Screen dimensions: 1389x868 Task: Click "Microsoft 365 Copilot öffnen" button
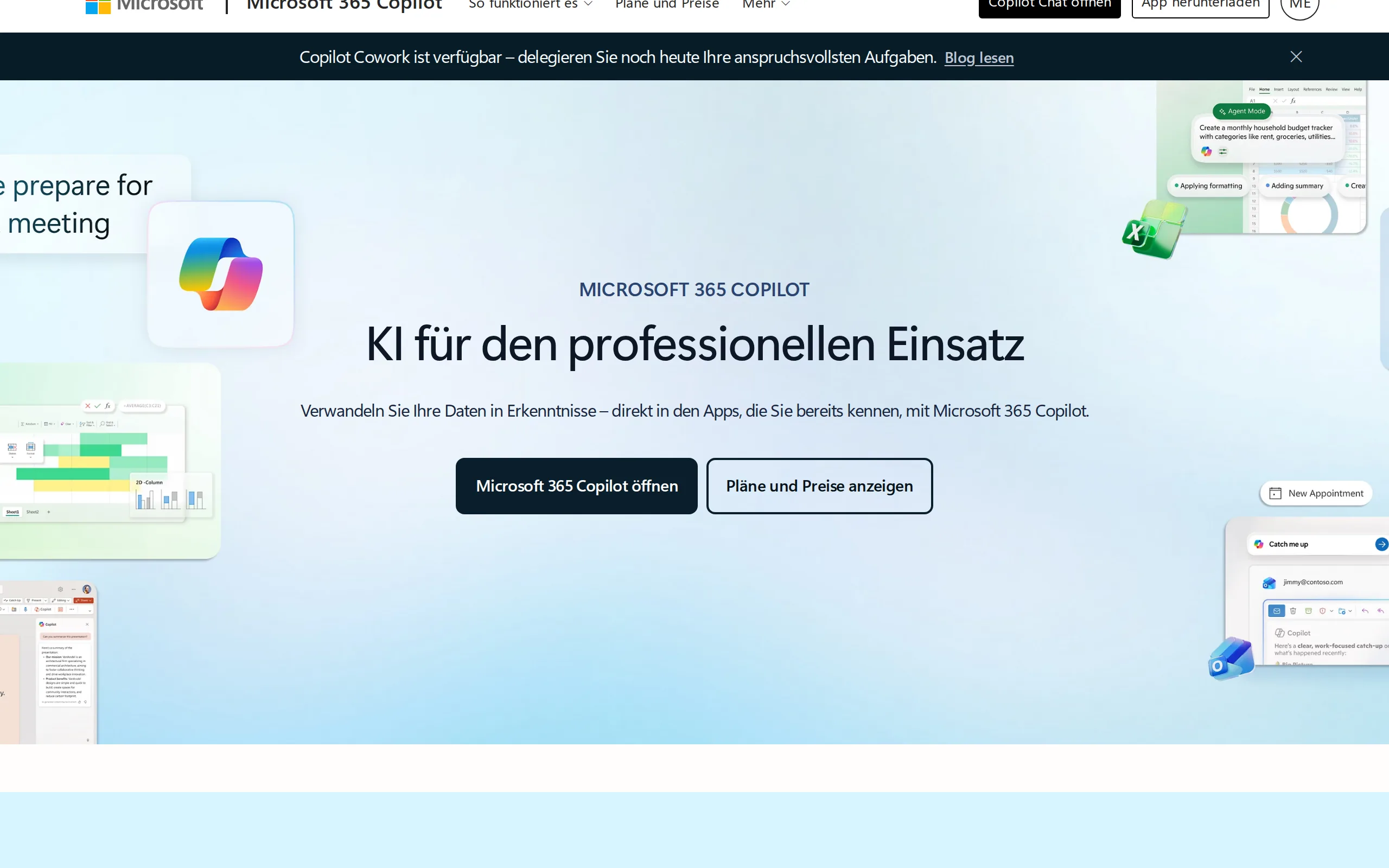[576, 486]
